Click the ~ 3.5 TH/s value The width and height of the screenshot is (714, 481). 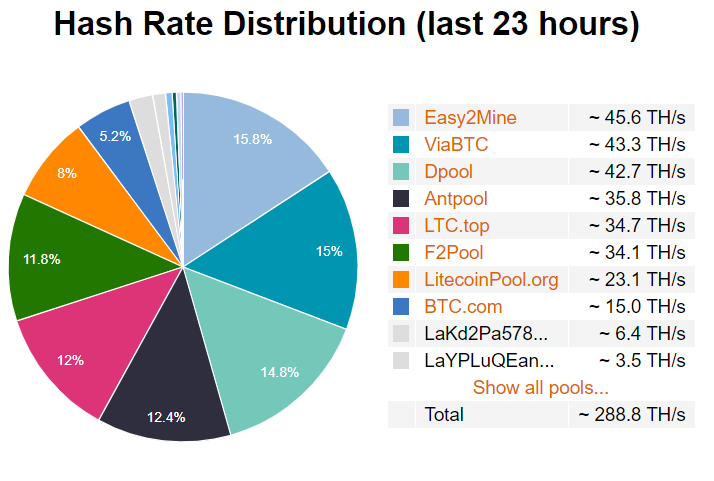(x=642, y=361)
